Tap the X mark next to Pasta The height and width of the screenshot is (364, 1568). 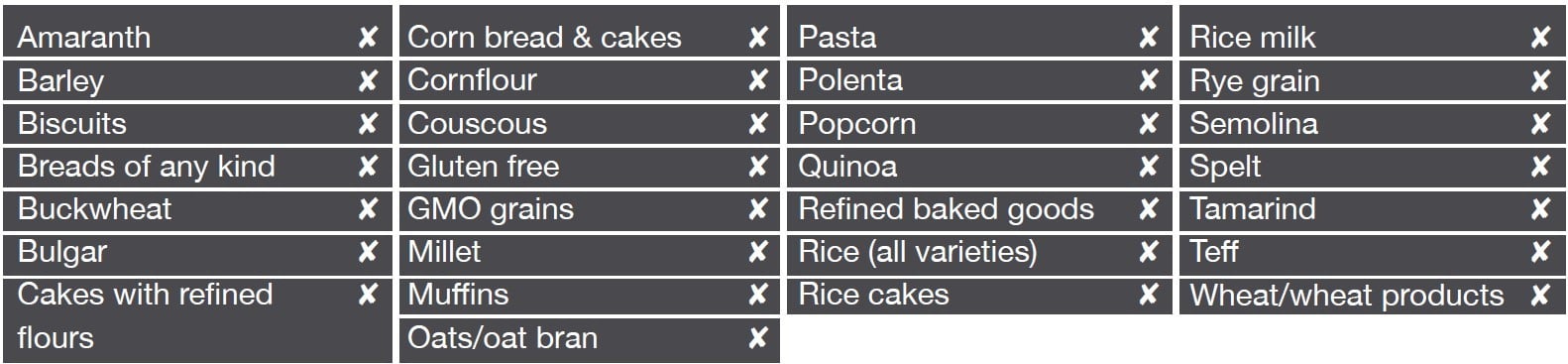[1149, 38]
